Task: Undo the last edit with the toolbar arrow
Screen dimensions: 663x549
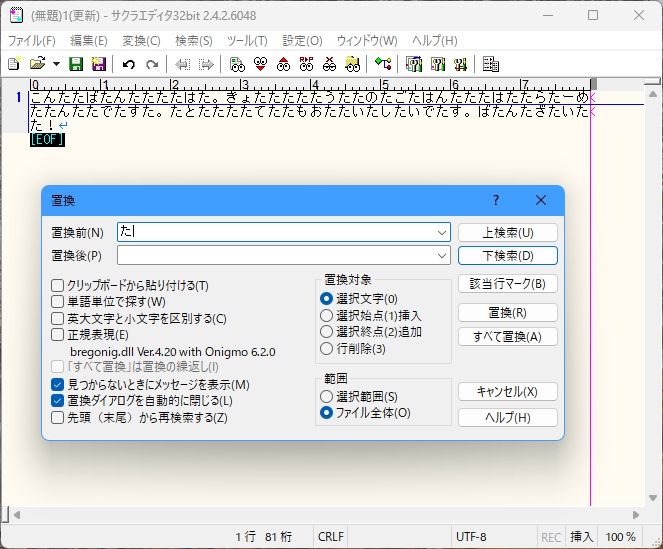Action: (x=129, y=64)
